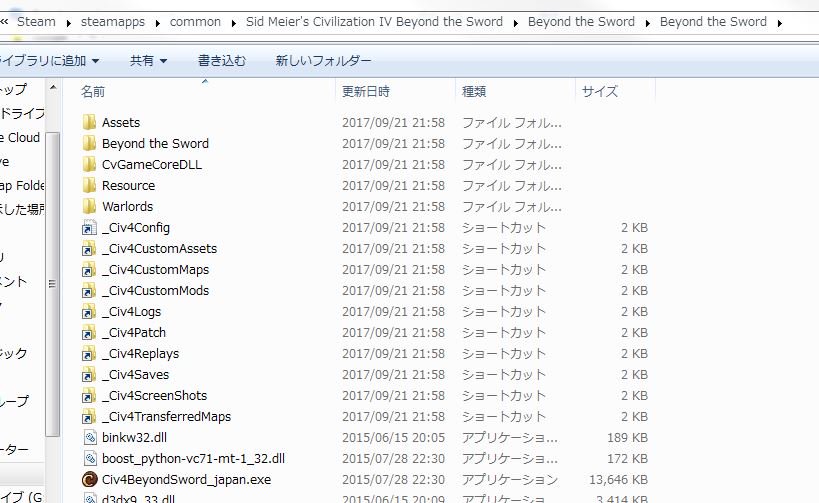Click the _Civ4ScreenShots name text

tap(155, 396)
